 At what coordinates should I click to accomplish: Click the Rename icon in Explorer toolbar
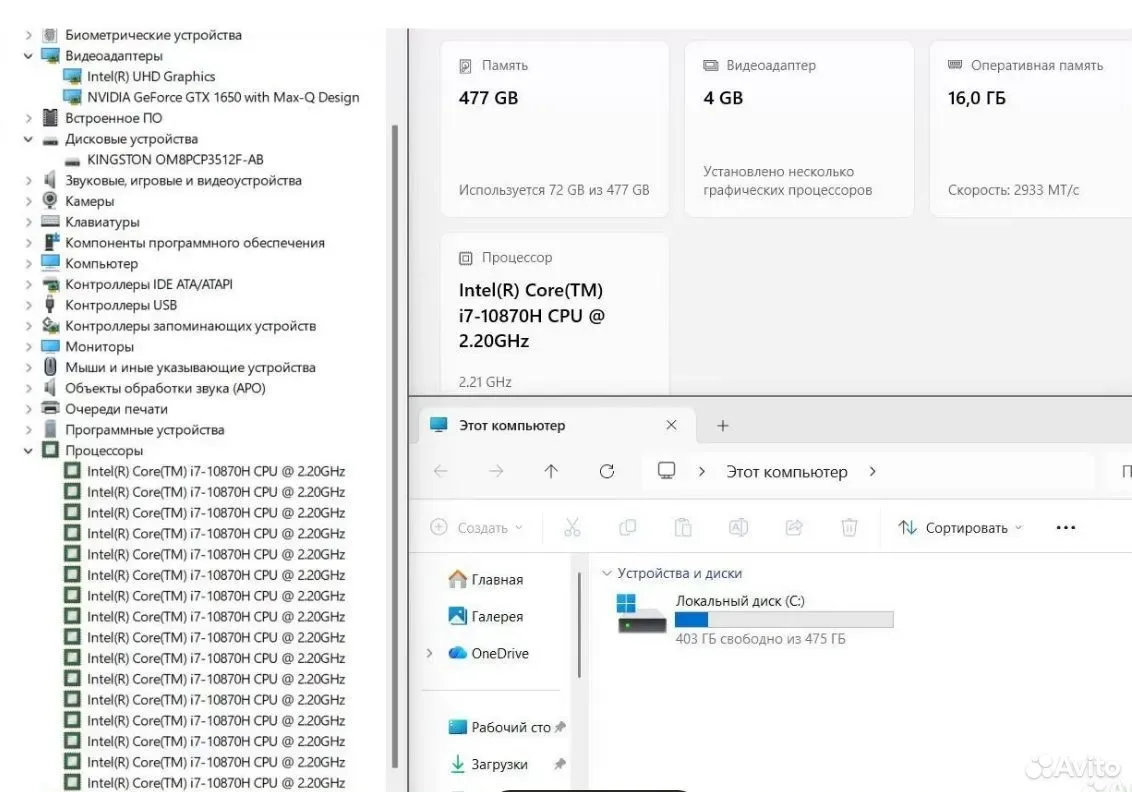click(x=738, y=528)
